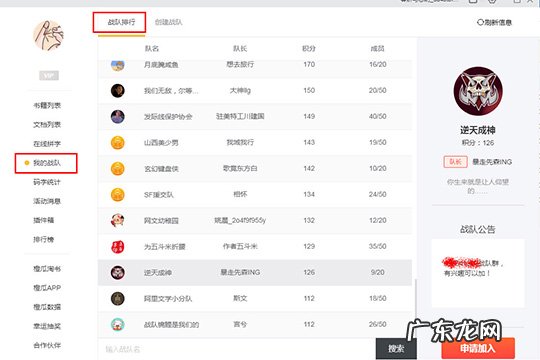Open 在线拼字 in the sidebar
Screen dimensions: 540x360
pyautogui.click(x=47, y=144)
